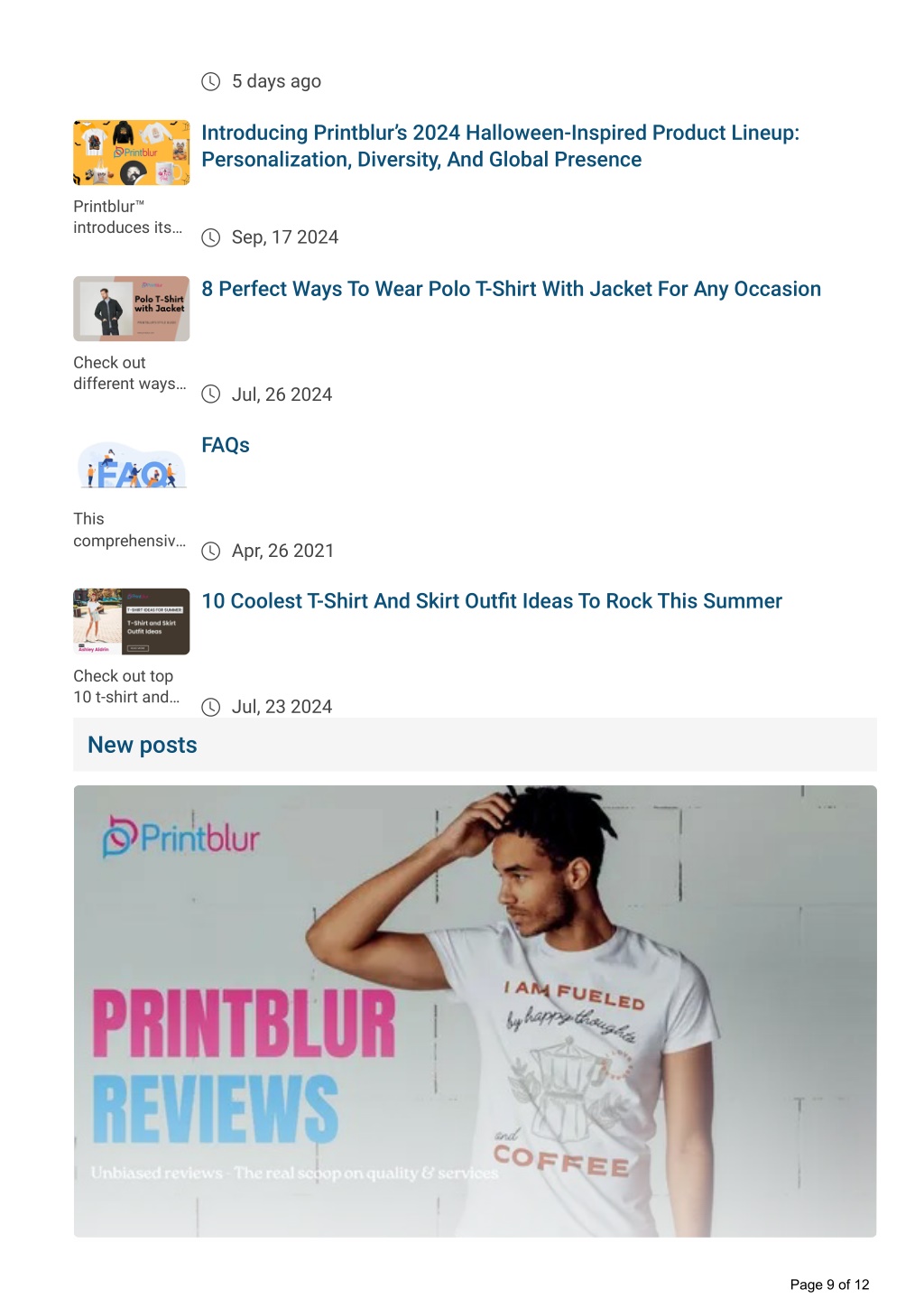Open the 8 Perfect Ways Polo T-Shirt article

(x=511, y=289)
